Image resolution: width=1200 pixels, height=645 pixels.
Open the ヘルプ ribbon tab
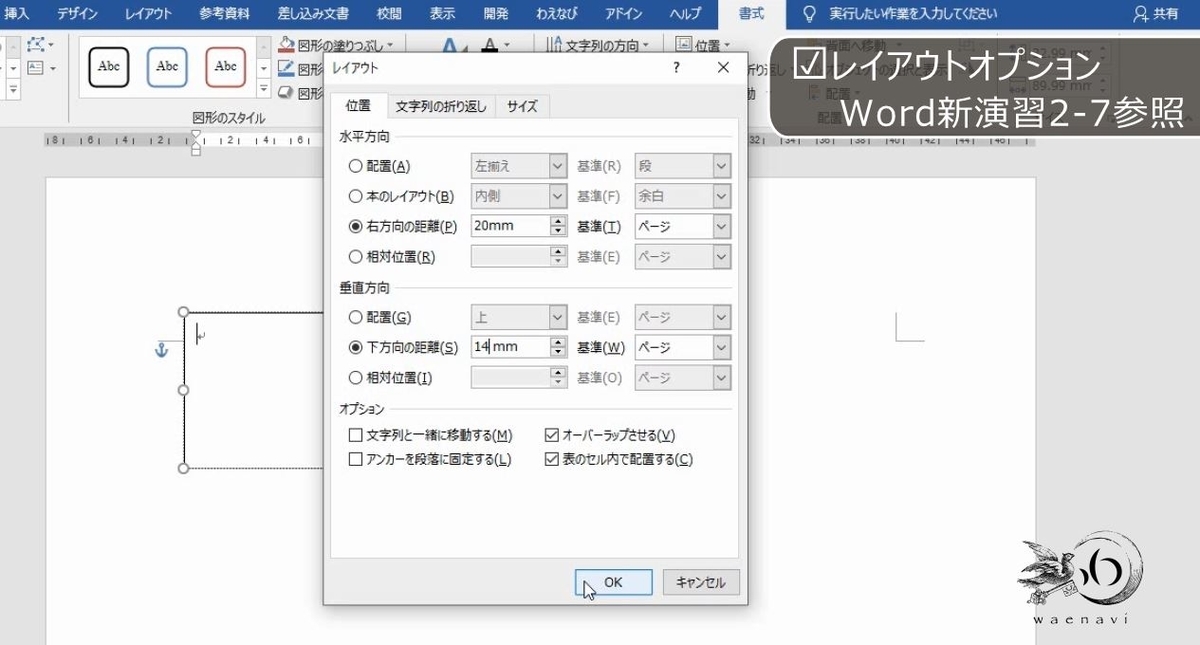pyautogui.click(x=685, y=14)
